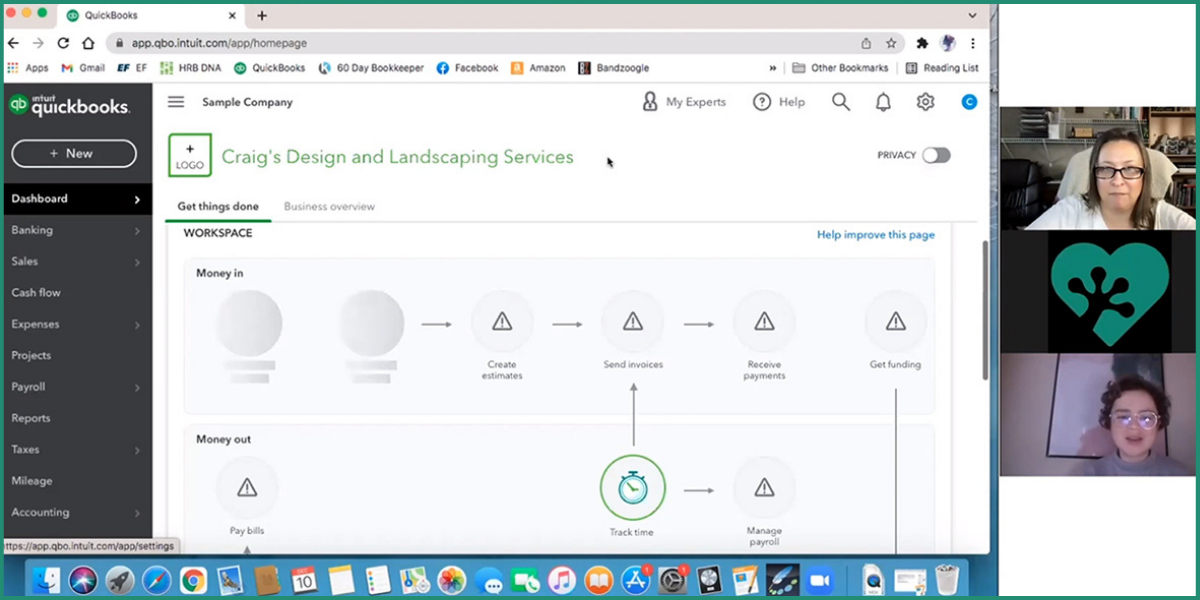Show hidden bookmarks overflow chevron

(773, 68)
